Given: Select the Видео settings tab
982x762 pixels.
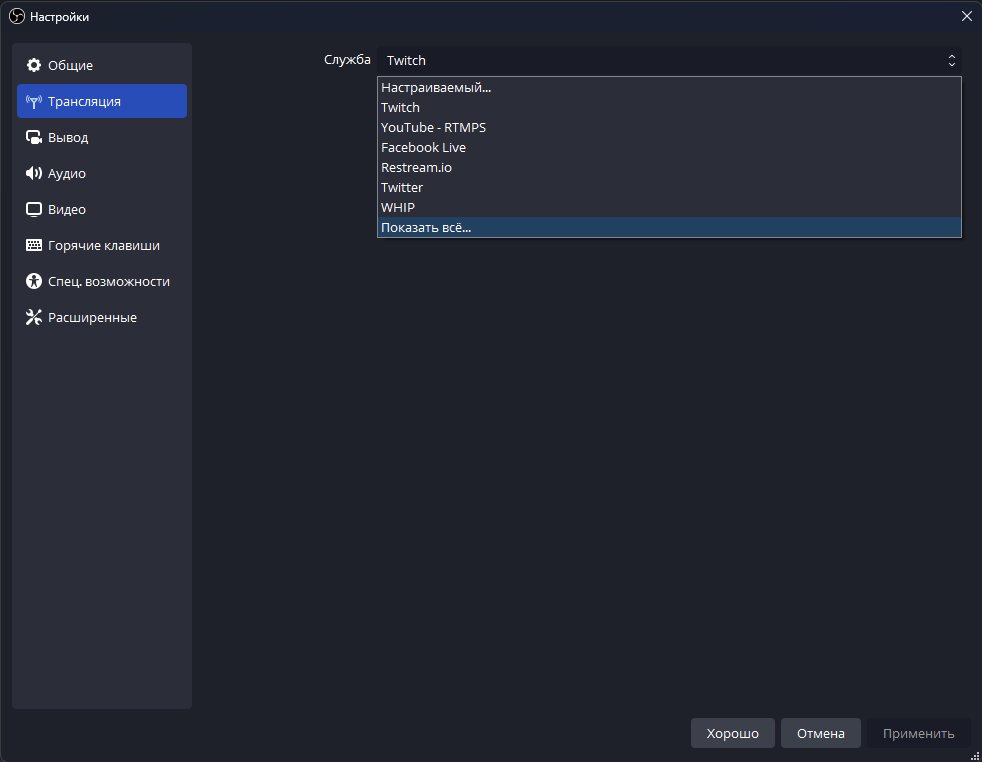Looking at the screenshot, I should click(102, 209).
